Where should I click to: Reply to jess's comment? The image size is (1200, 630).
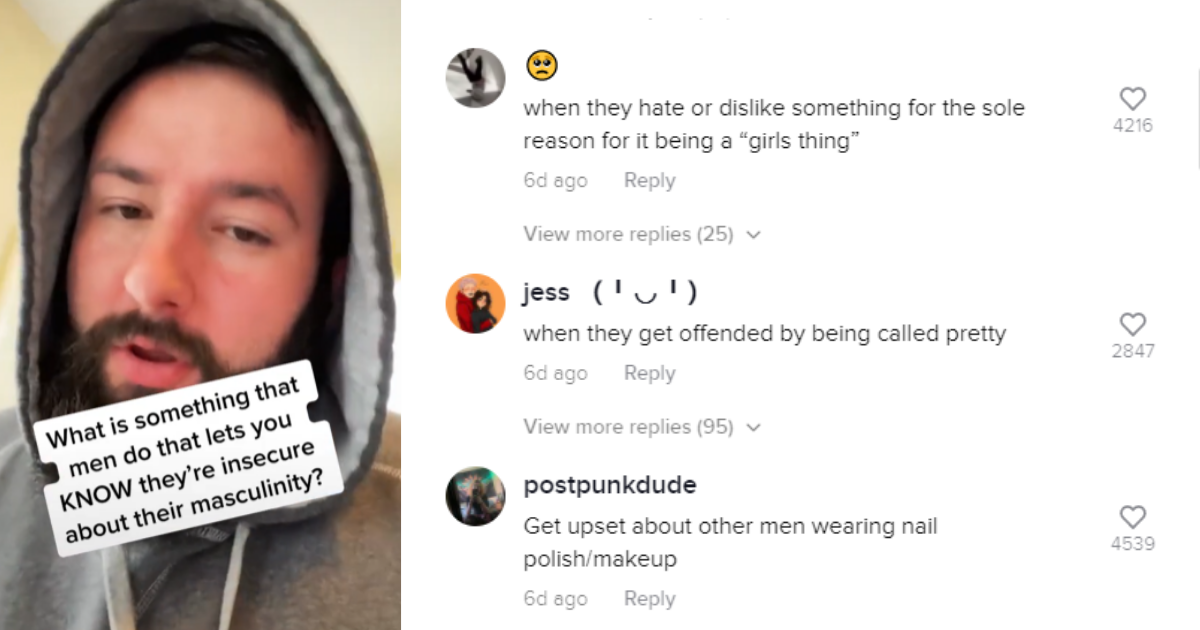pos(649,373)
